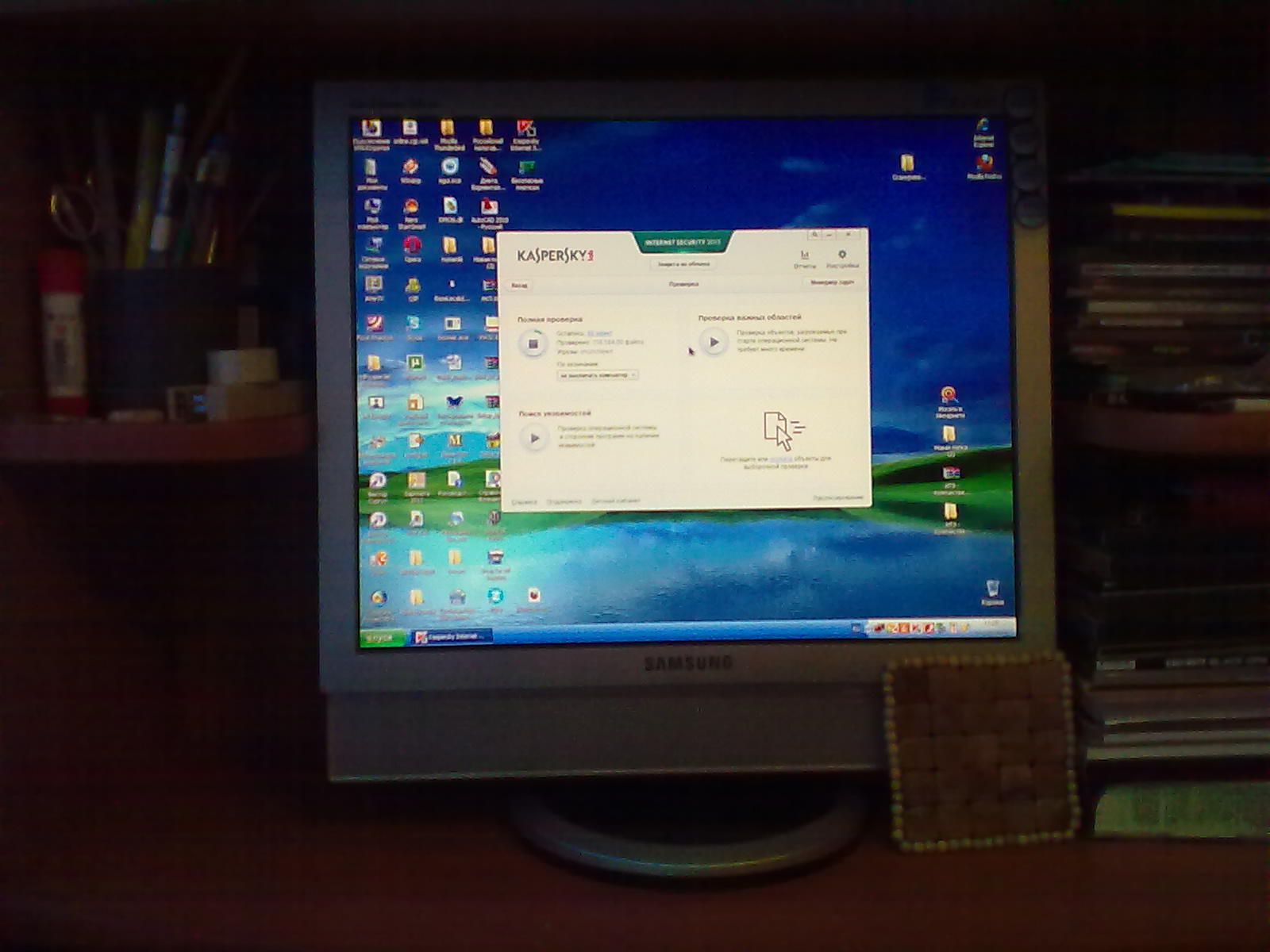Open the lone folder near top right of desktop

(906, 167)
